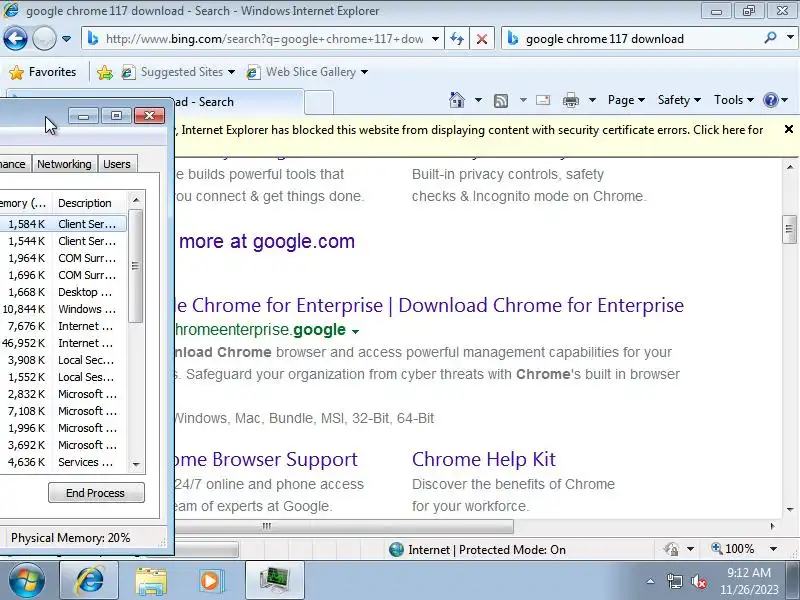Open more at google.com link
800x600 pixels.
(x=266, y=241)
